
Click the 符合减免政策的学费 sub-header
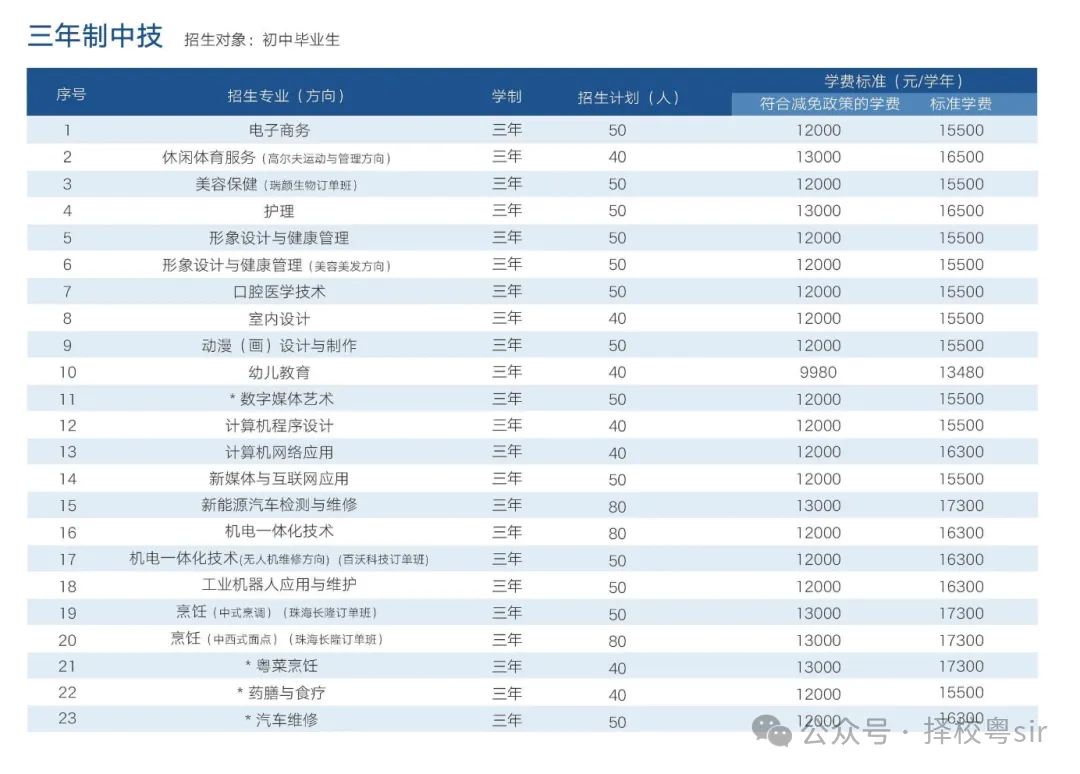tap(829, 104)
